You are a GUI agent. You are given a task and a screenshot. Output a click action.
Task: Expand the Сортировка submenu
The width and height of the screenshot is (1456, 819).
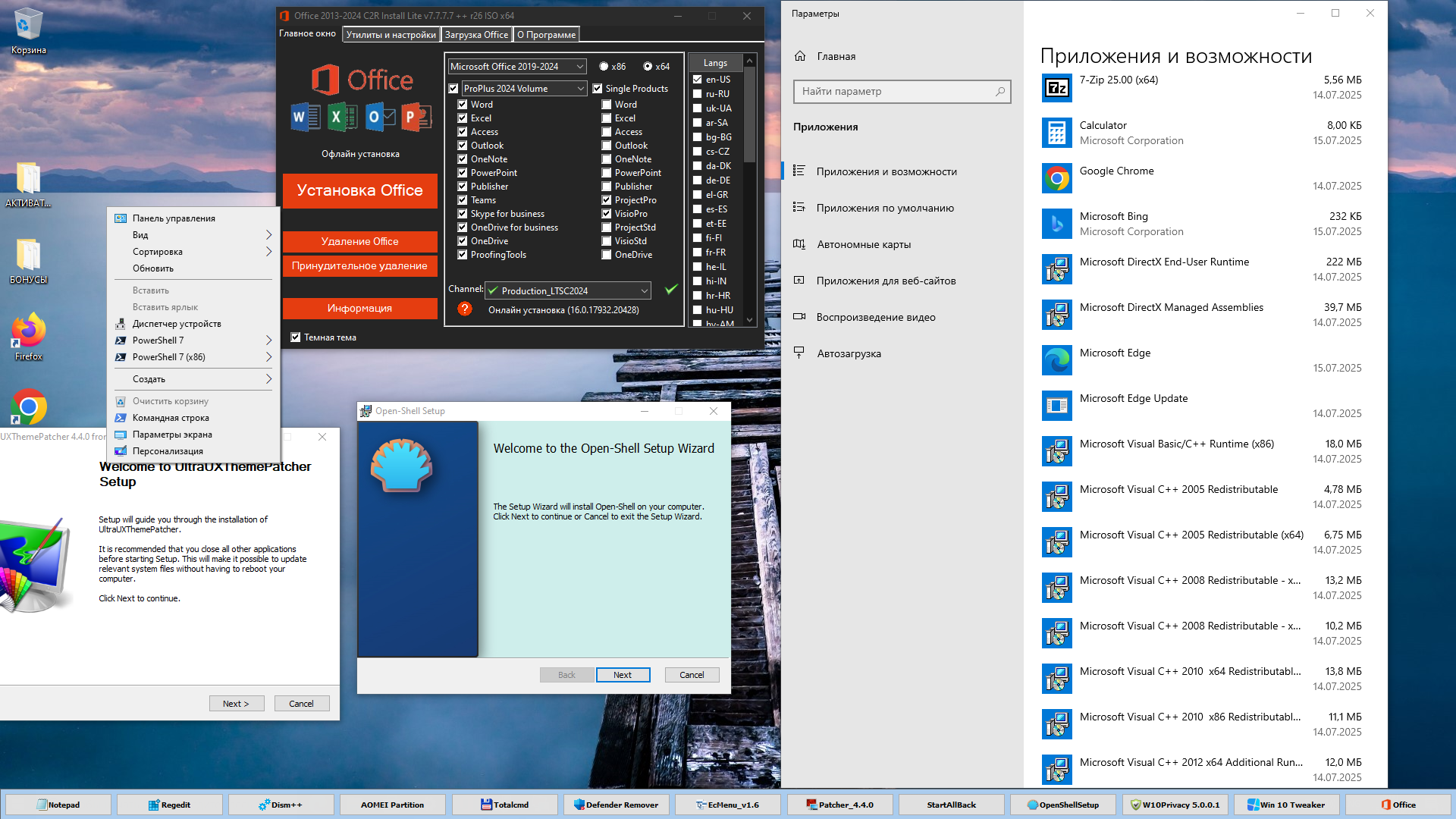point(193,252)
